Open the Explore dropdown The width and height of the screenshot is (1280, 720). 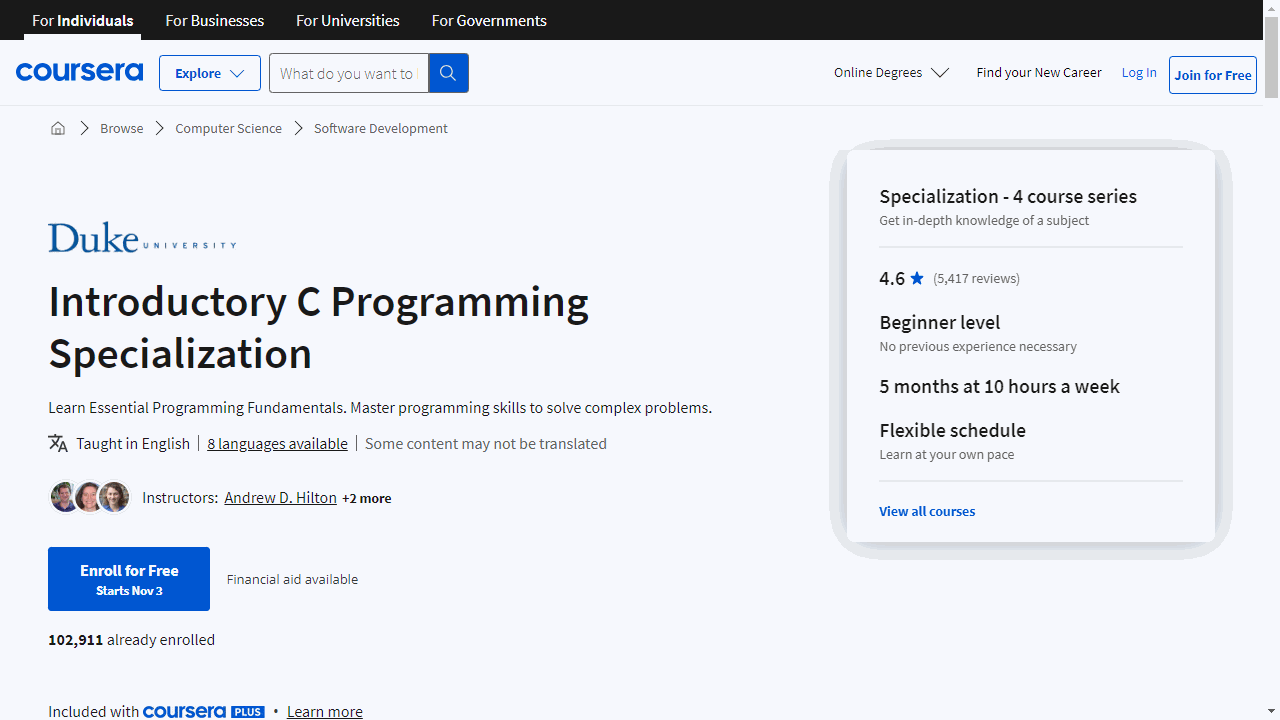coord(210,73)
